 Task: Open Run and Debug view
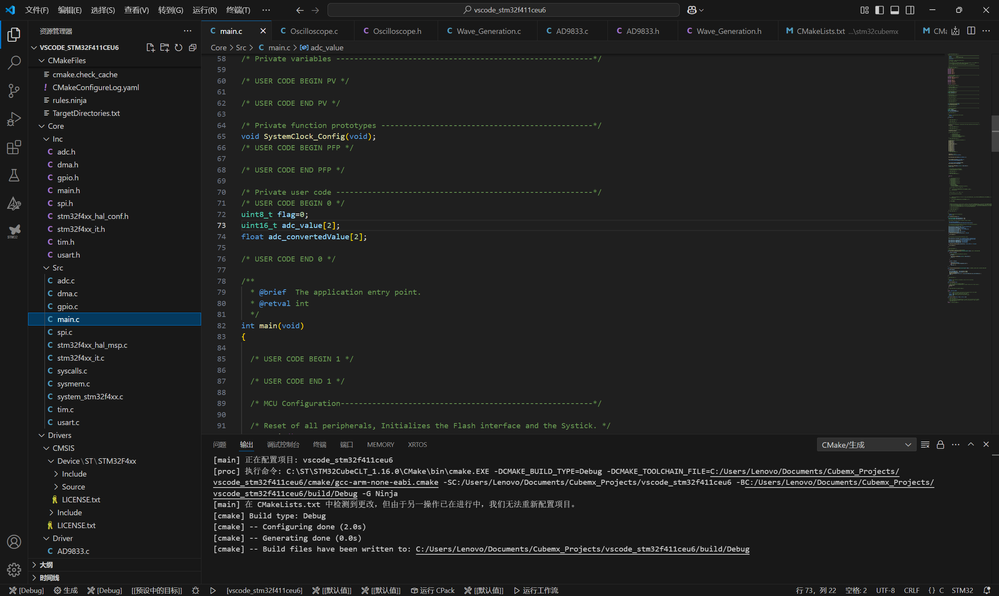pos(14,119)
